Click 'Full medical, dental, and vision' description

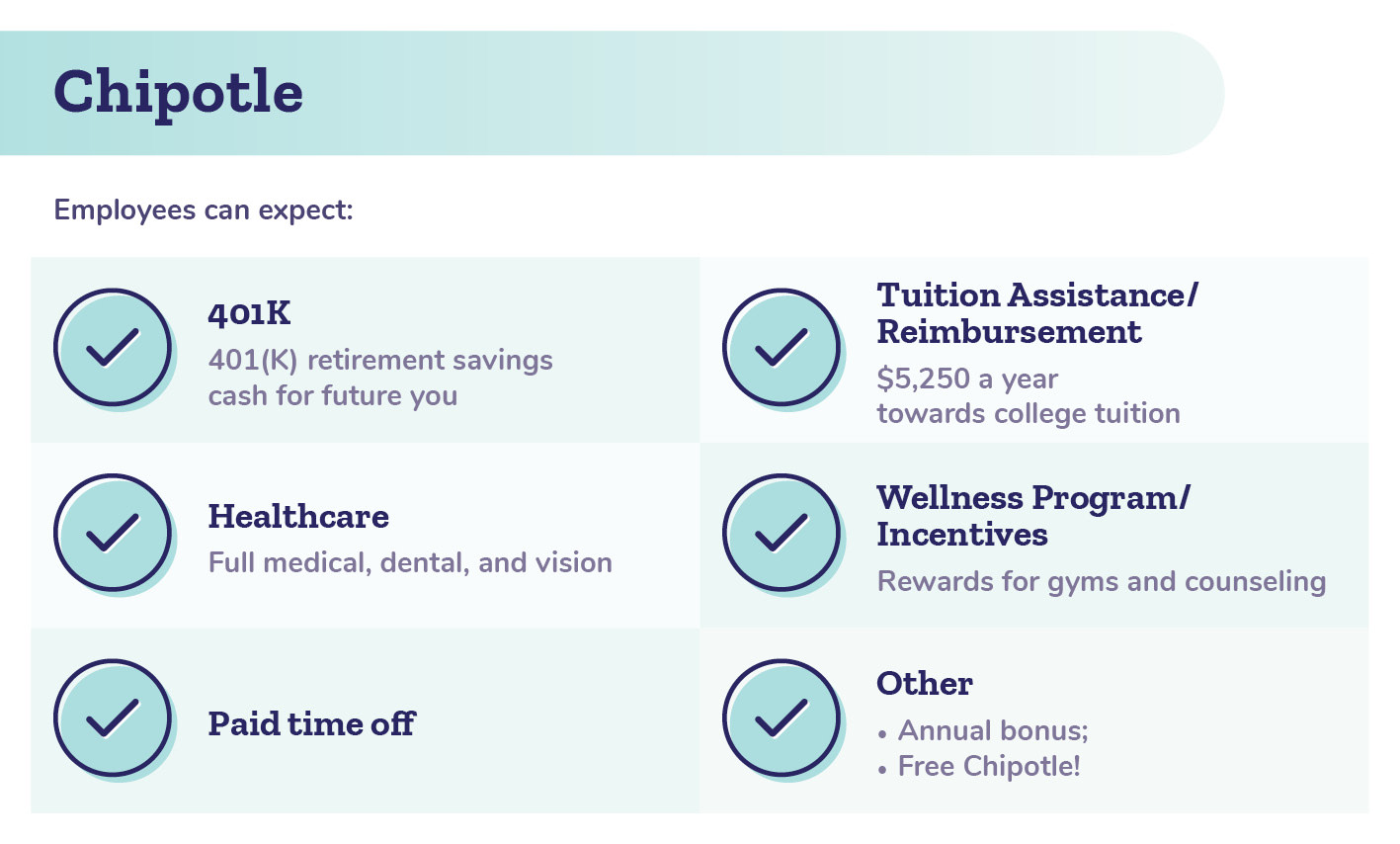coord(410,563)
